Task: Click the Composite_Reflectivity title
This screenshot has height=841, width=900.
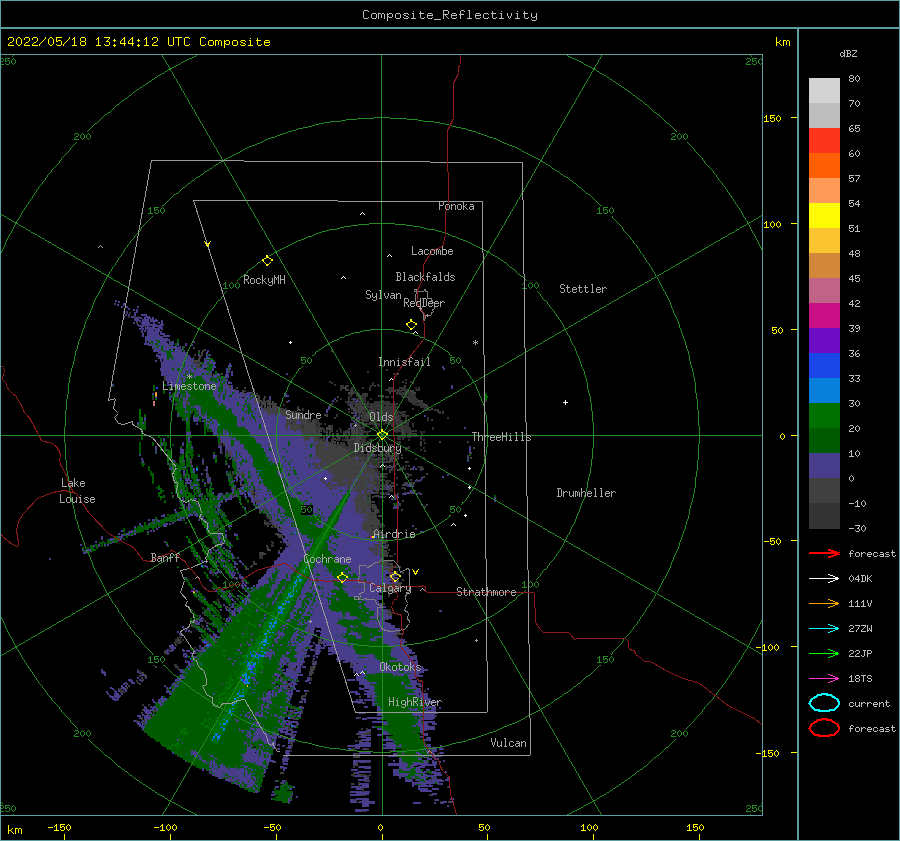Action: [x=450, y=15]
